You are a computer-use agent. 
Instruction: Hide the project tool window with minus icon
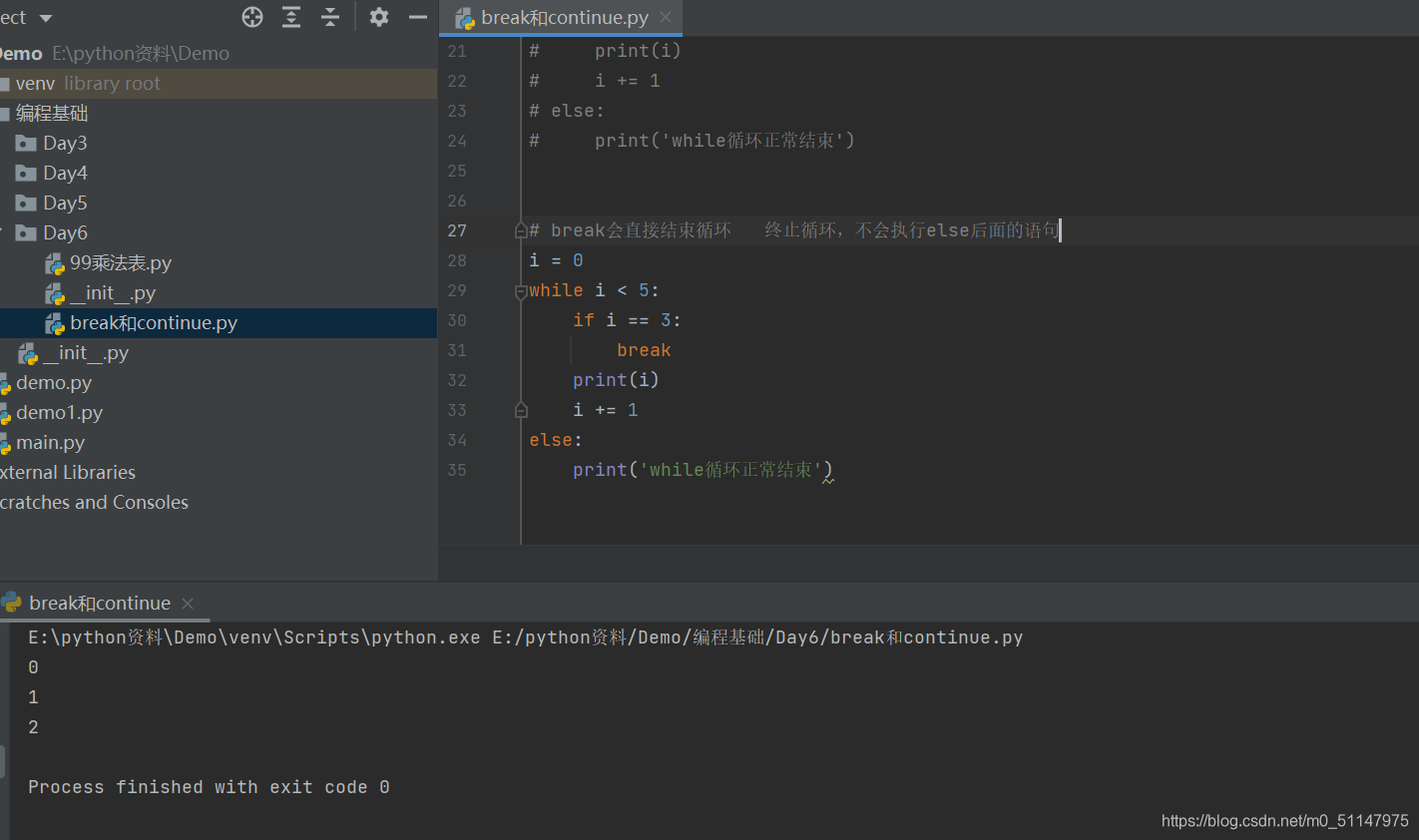click(x=418, y=17)
